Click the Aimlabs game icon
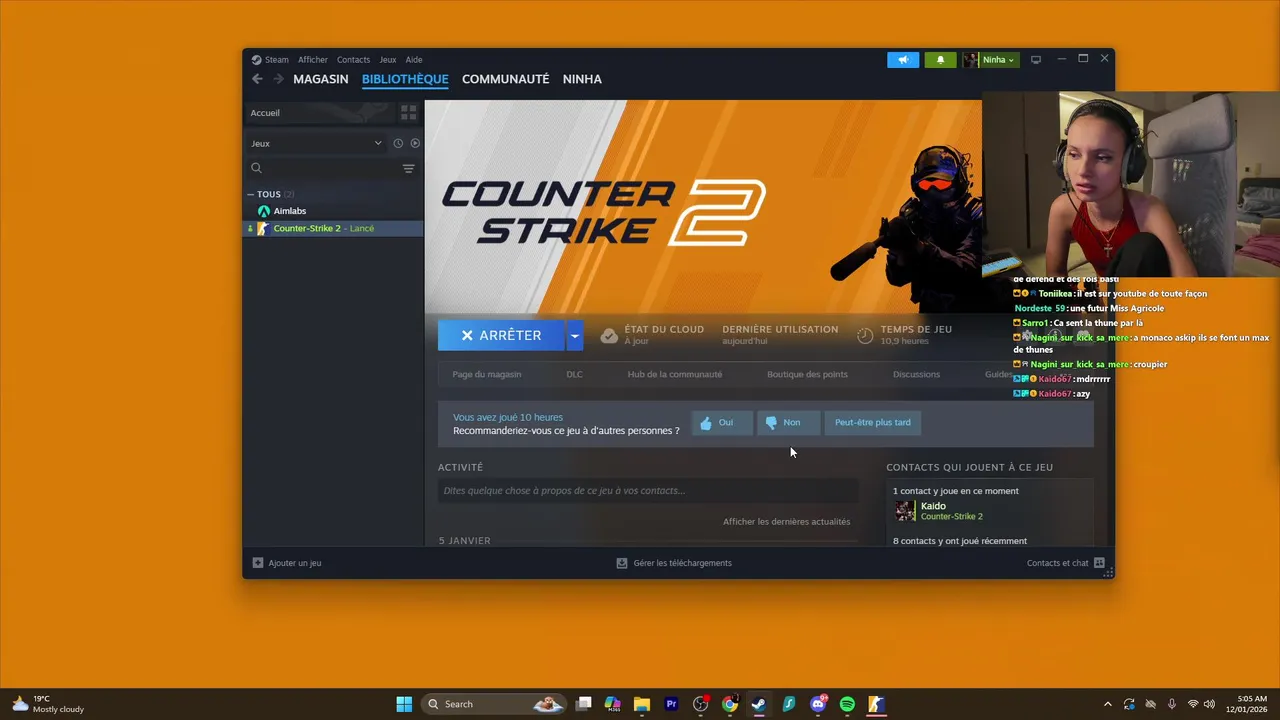Screen dimensions: 1280x720 [x=264, y=211]
